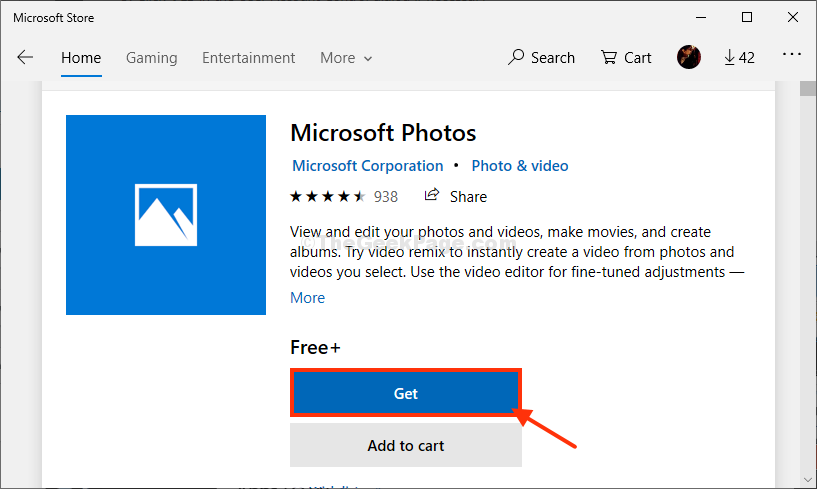
Task: Open the Home tab
Action: coord(81,58)
